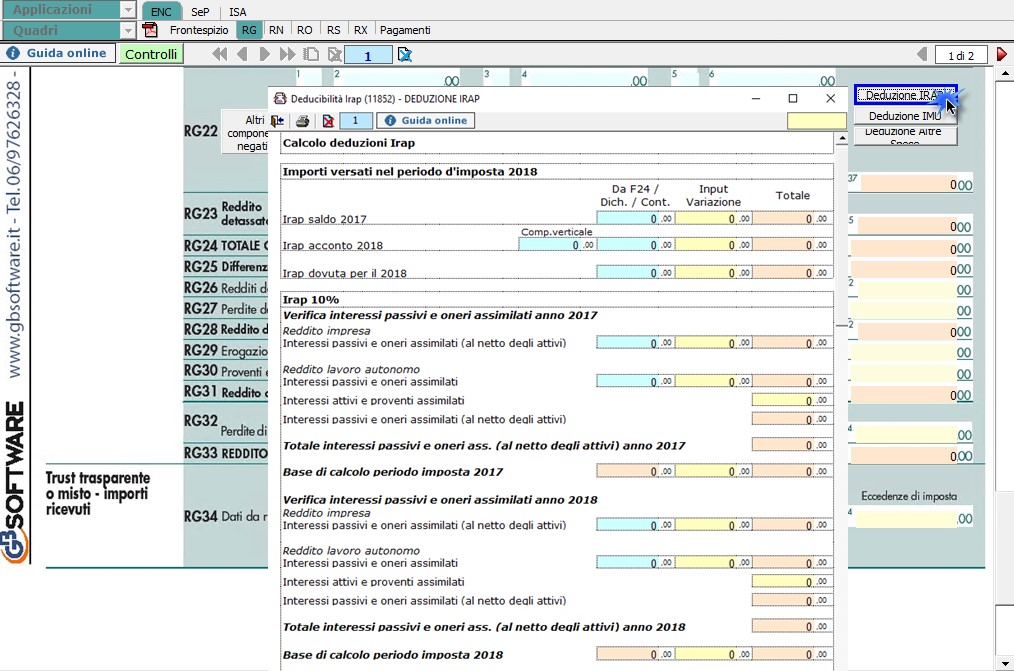Jump to first record with double-left arrow
This screenshot has width=1014, height=671.
(220, 54)
